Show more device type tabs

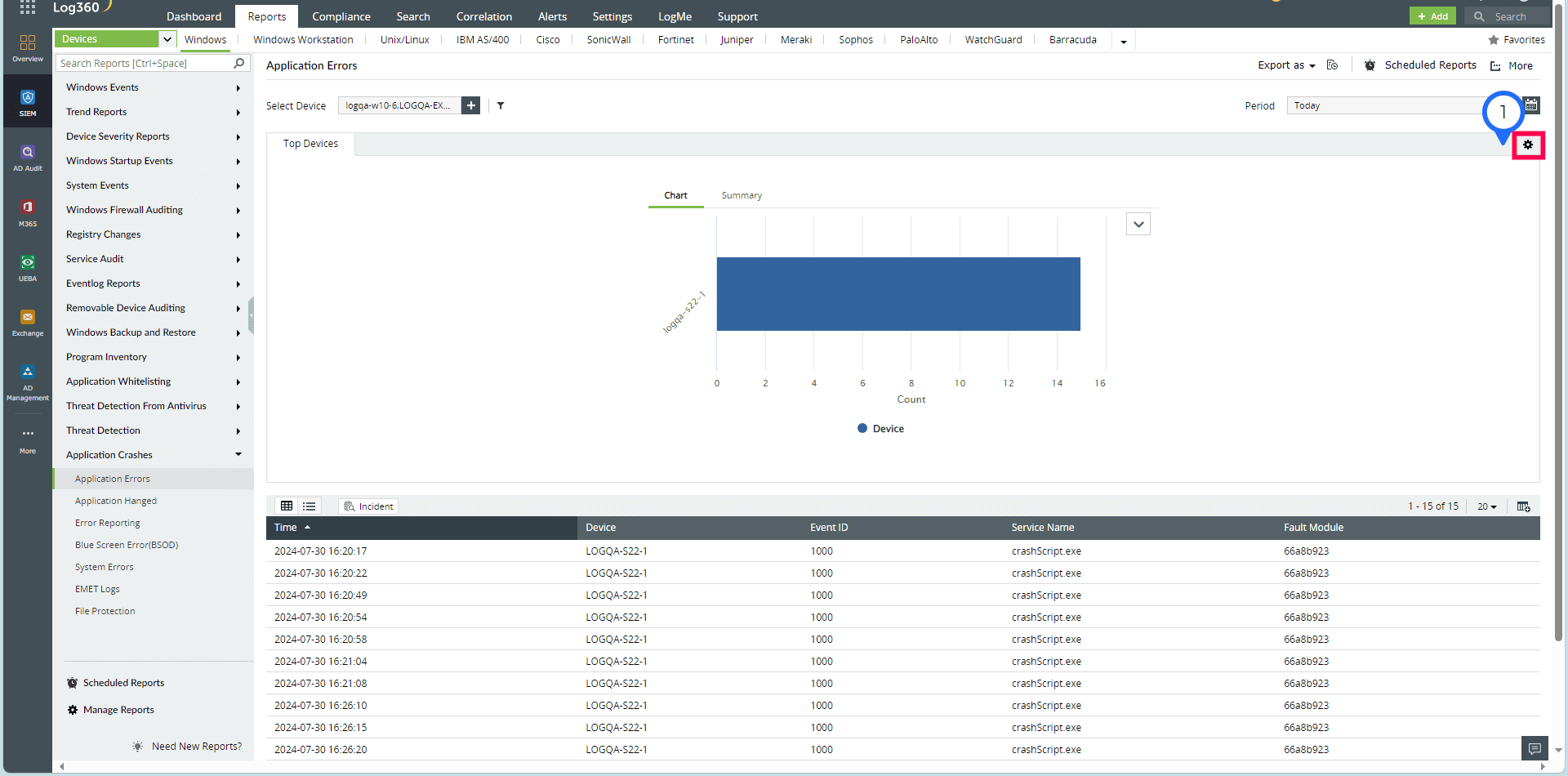click(x=1124, y=41)
